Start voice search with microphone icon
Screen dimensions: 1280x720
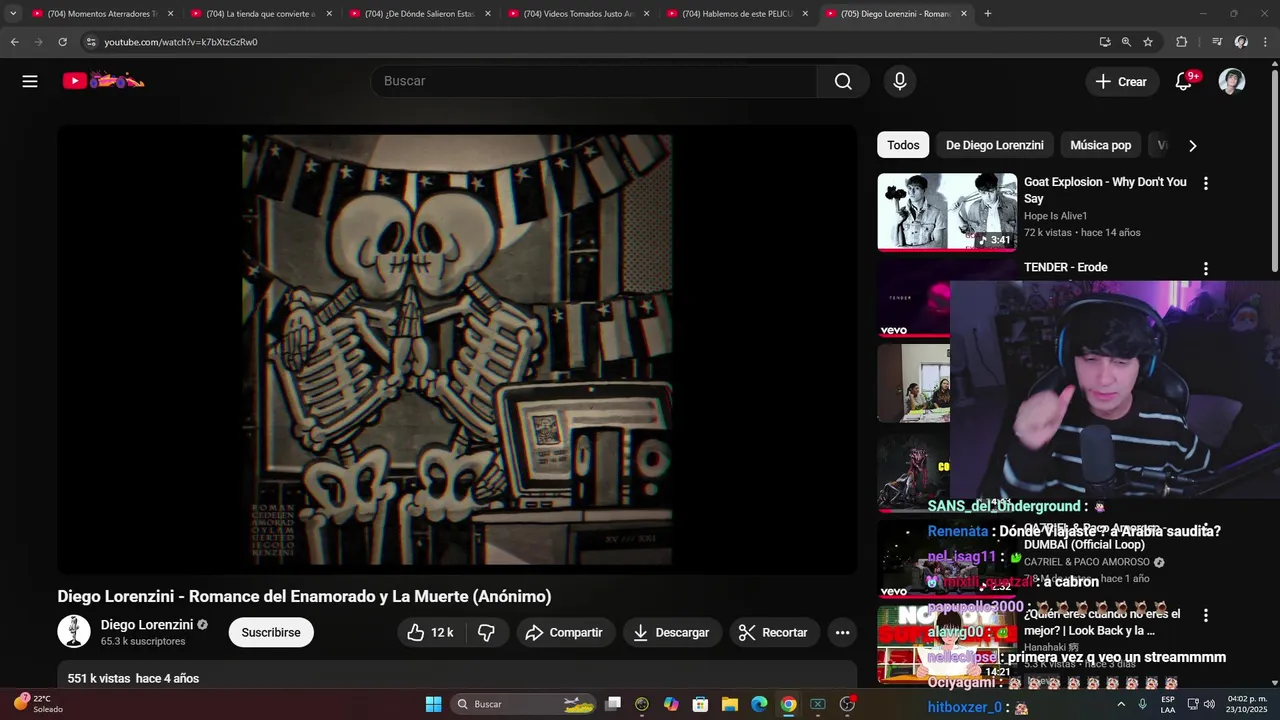click(x=900, y=81)
